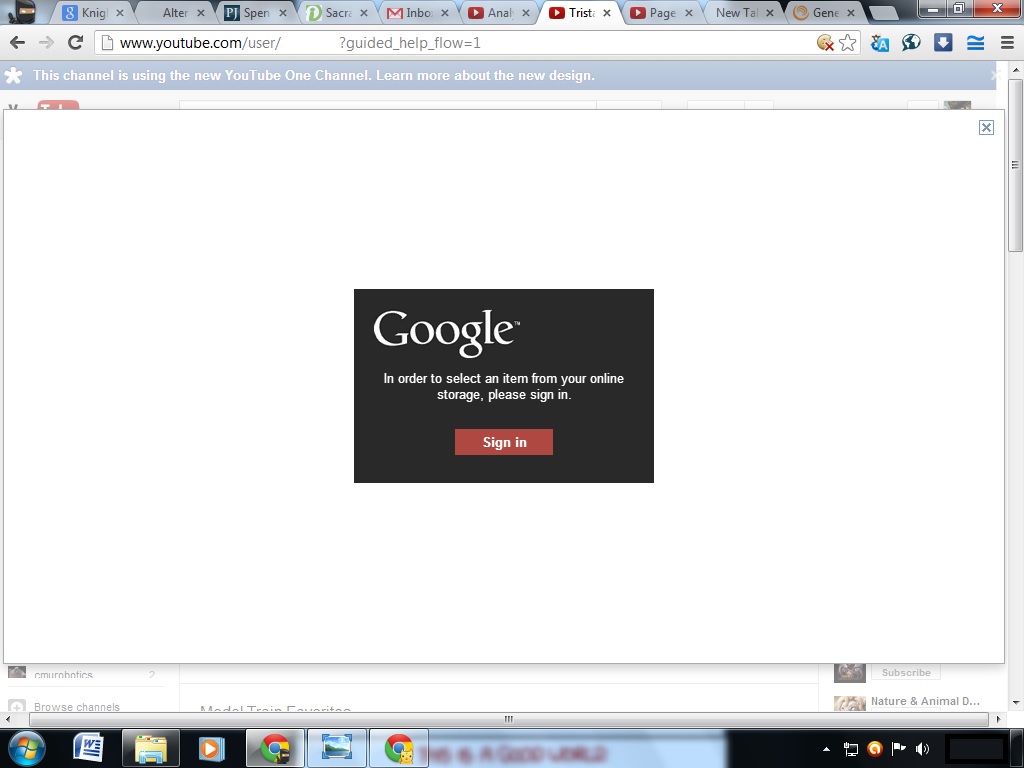1024x768 pixels.
Task: Go back to the previous page
Action: tap(17, 43)
